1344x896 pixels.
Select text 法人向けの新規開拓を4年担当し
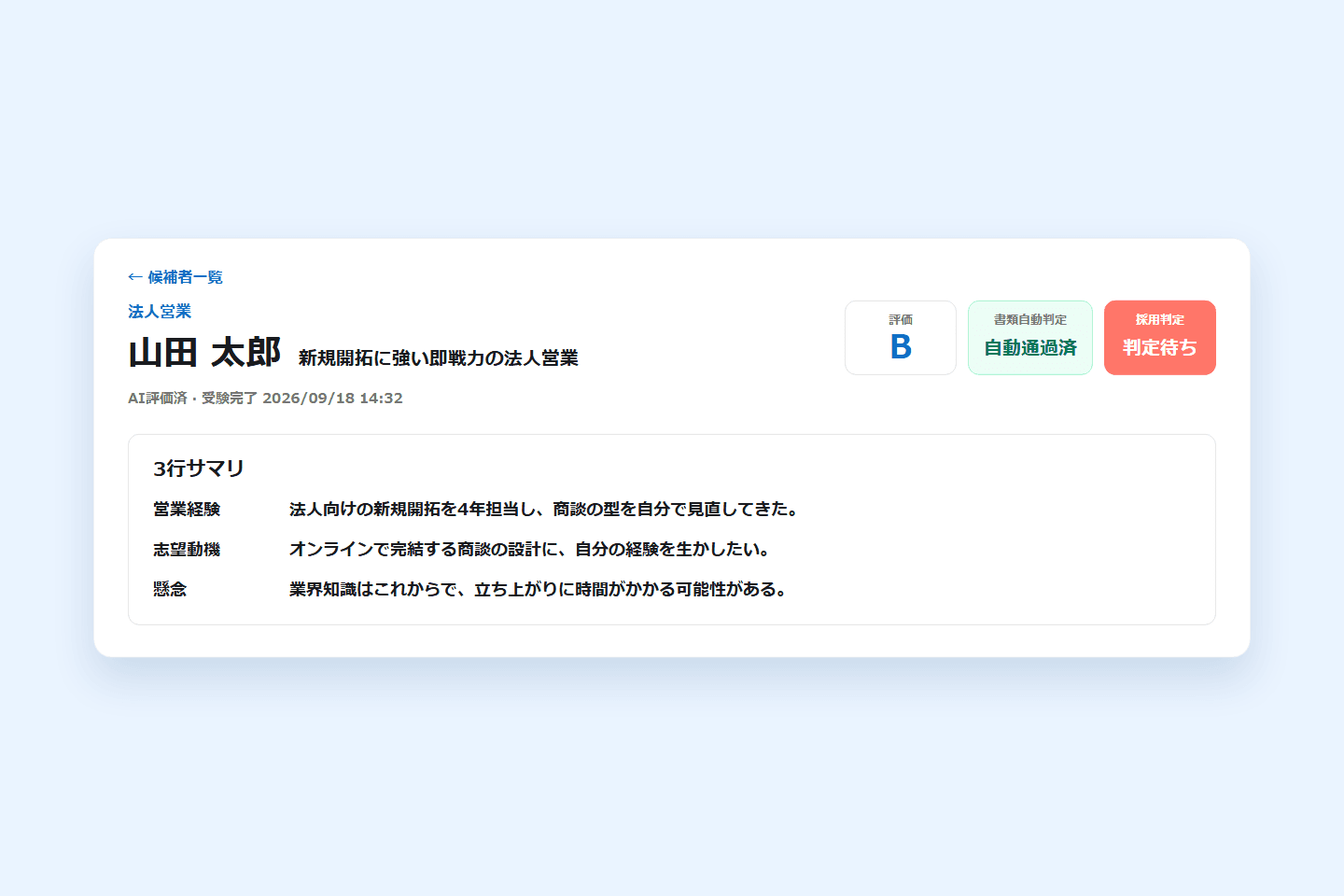412,510
